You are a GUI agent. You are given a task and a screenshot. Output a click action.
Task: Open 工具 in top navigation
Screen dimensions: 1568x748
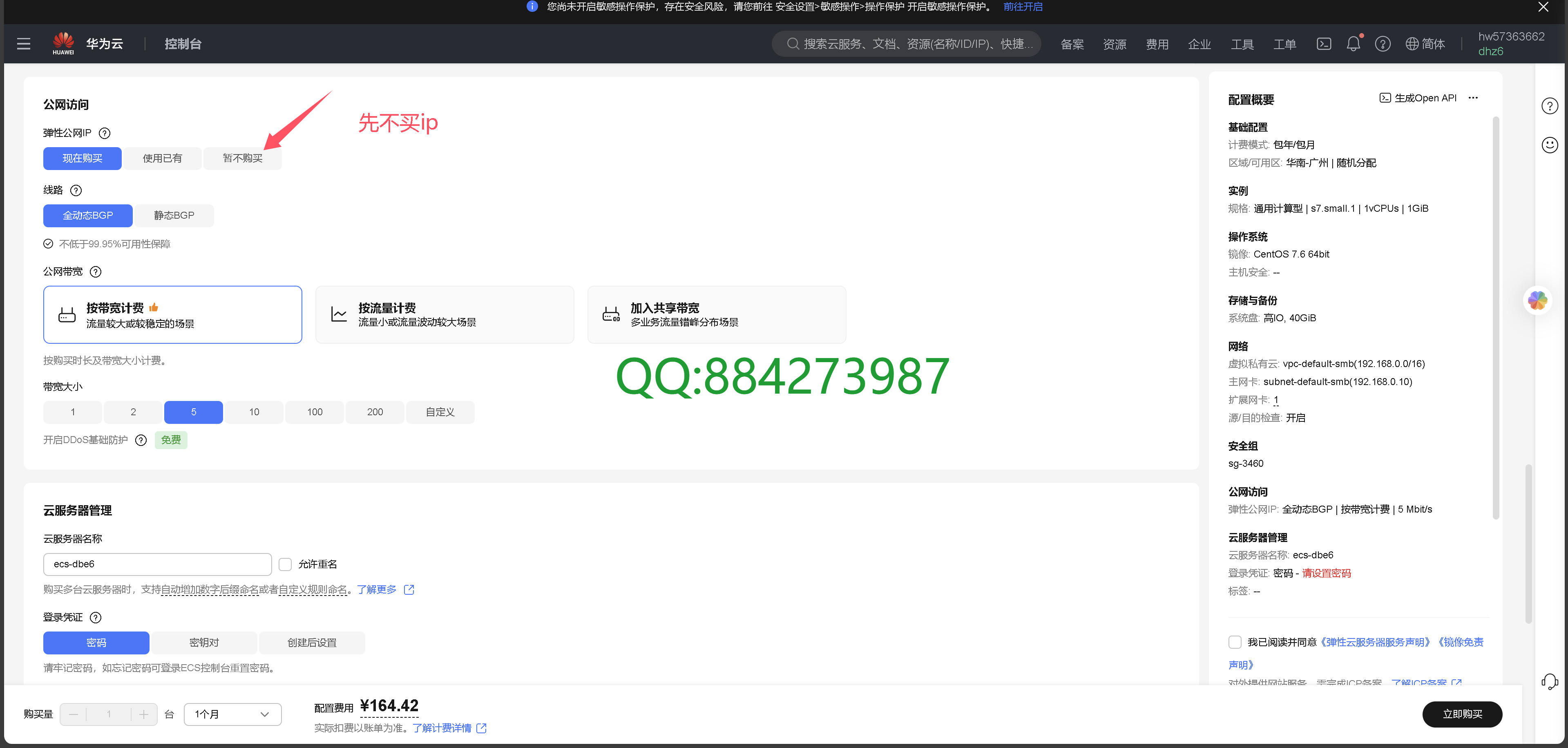(x=1242, y=45)
